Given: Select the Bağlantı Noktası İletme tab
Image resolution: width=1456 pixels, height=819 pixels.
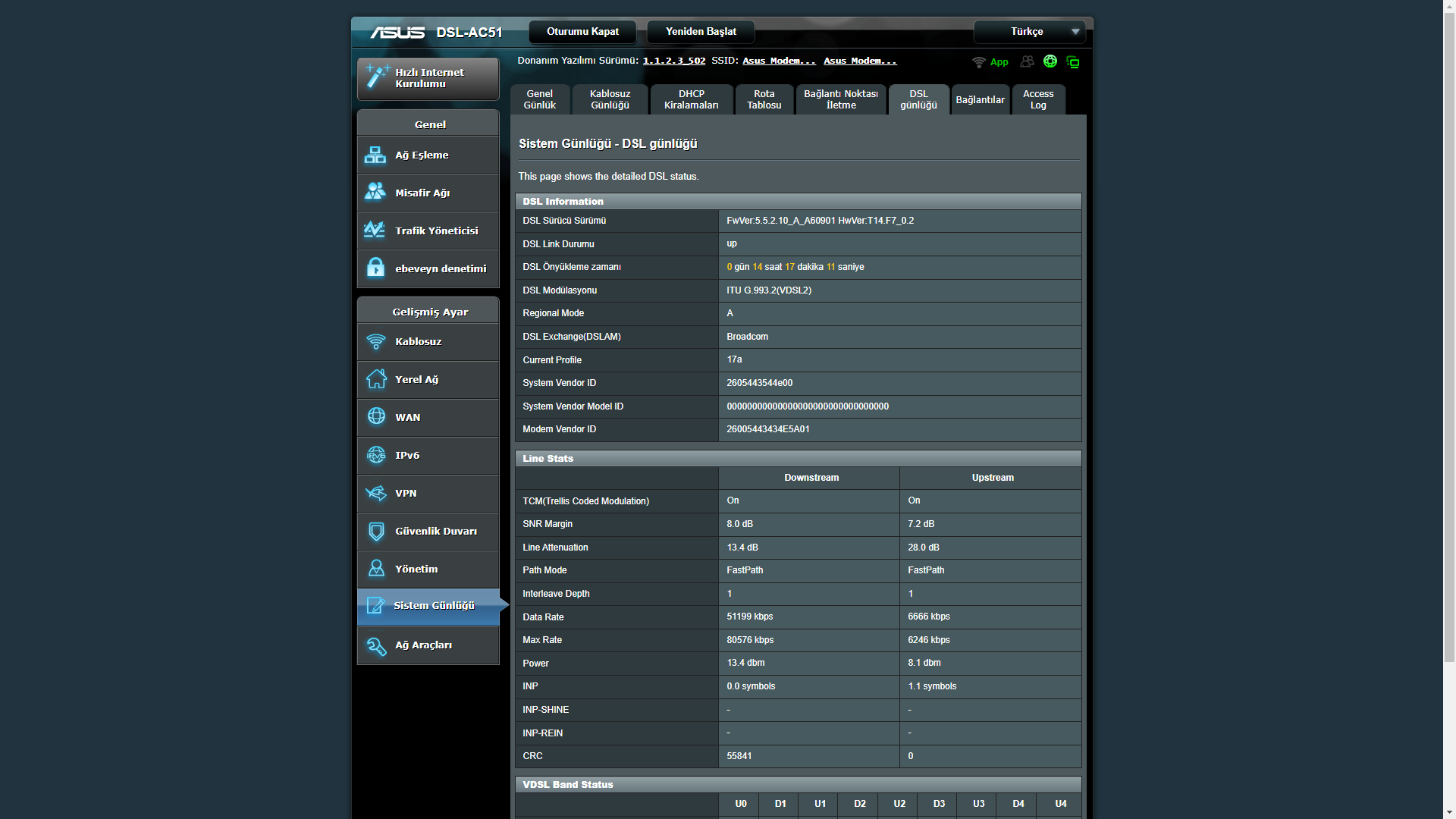Looking at the screenshot, I should coord(841,99).
